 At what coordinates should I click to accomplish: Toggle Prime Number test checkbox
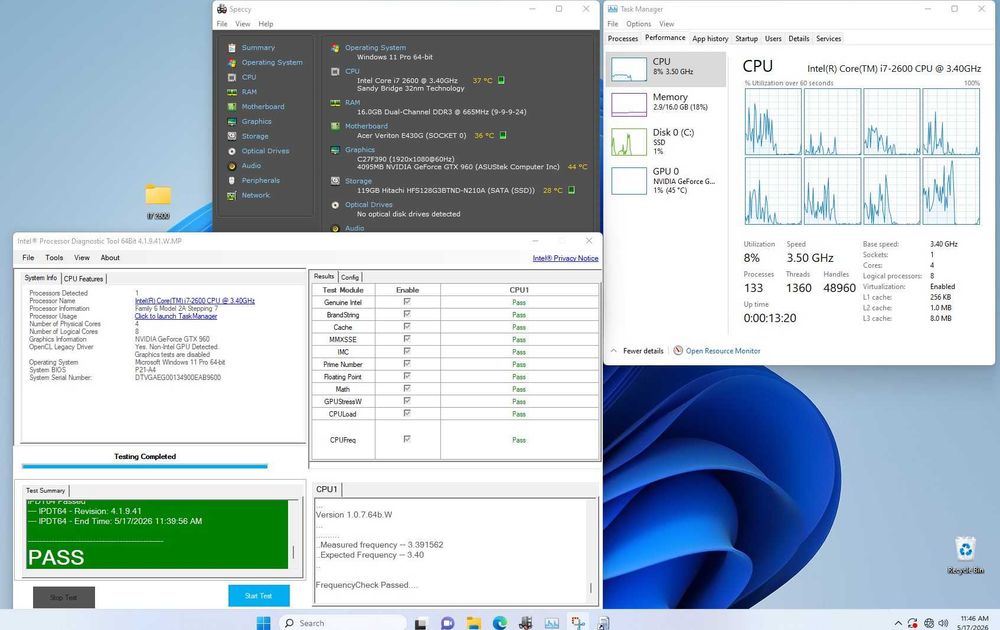(407, 363)
